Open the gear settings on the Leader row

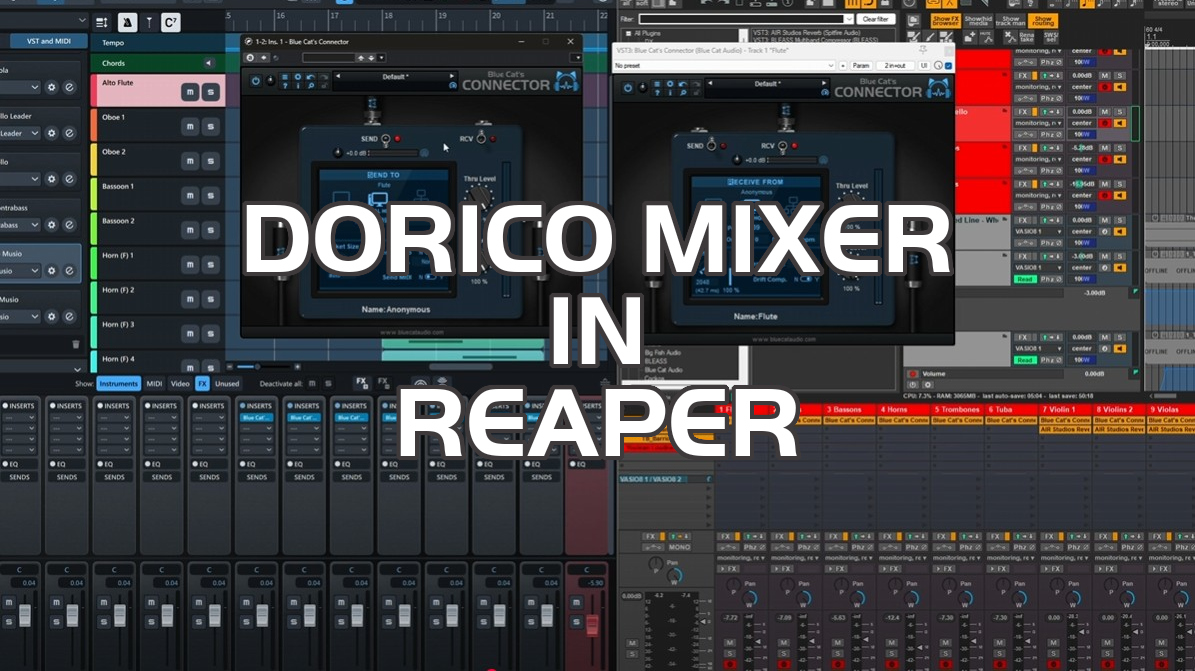(x=52, y=133)
